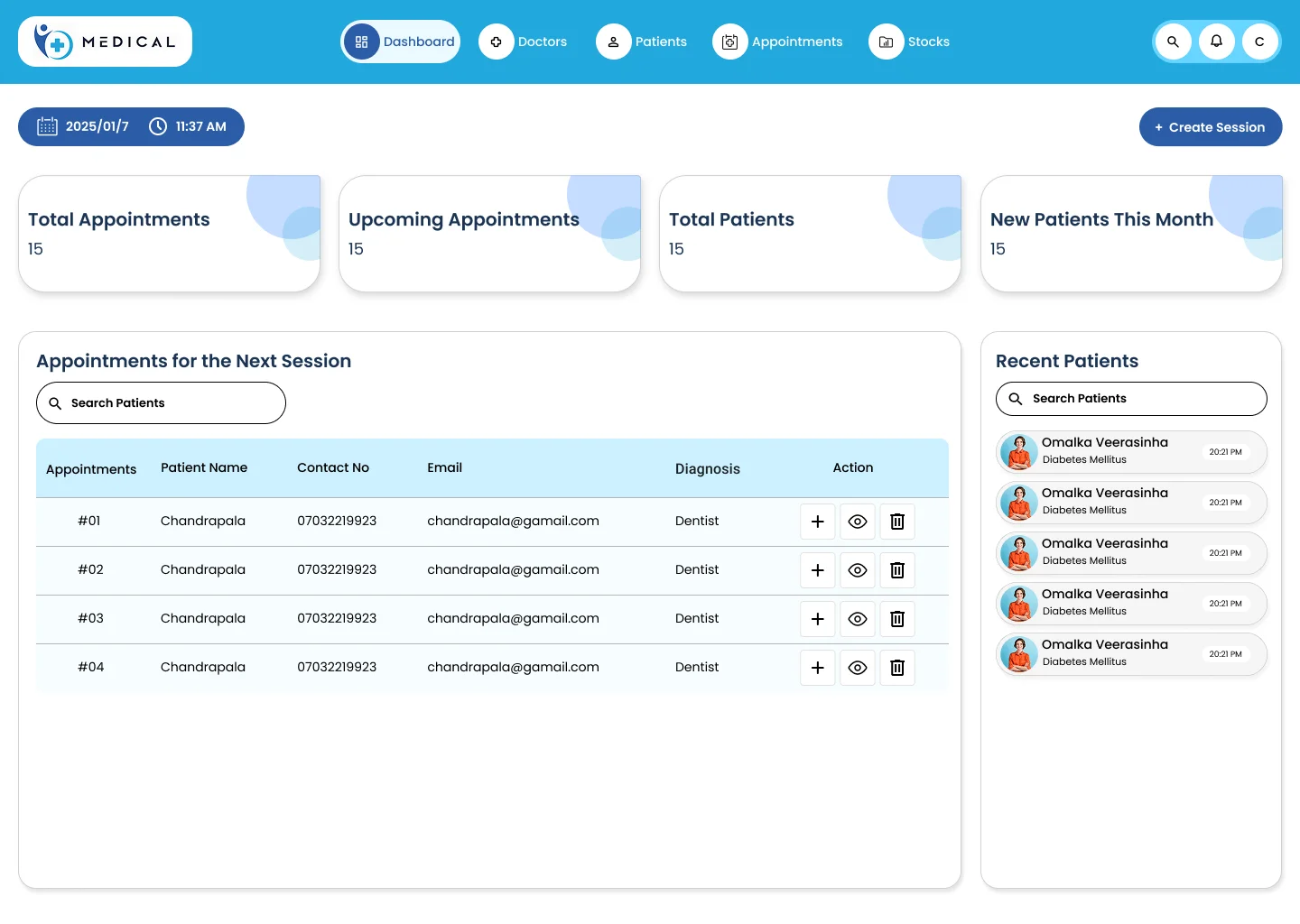Delete appointment #02 with the trash icon
The height and width of the screenshot is (924, 1300).
click(897, 570)
